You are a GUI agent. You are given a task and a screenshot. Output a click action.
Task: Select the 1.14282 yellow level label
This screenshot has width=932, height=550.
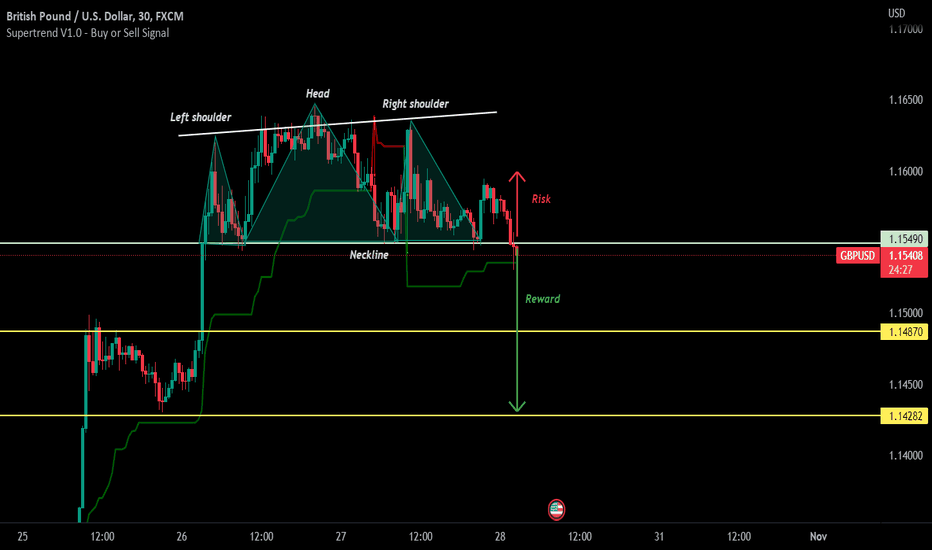point(904,416)
